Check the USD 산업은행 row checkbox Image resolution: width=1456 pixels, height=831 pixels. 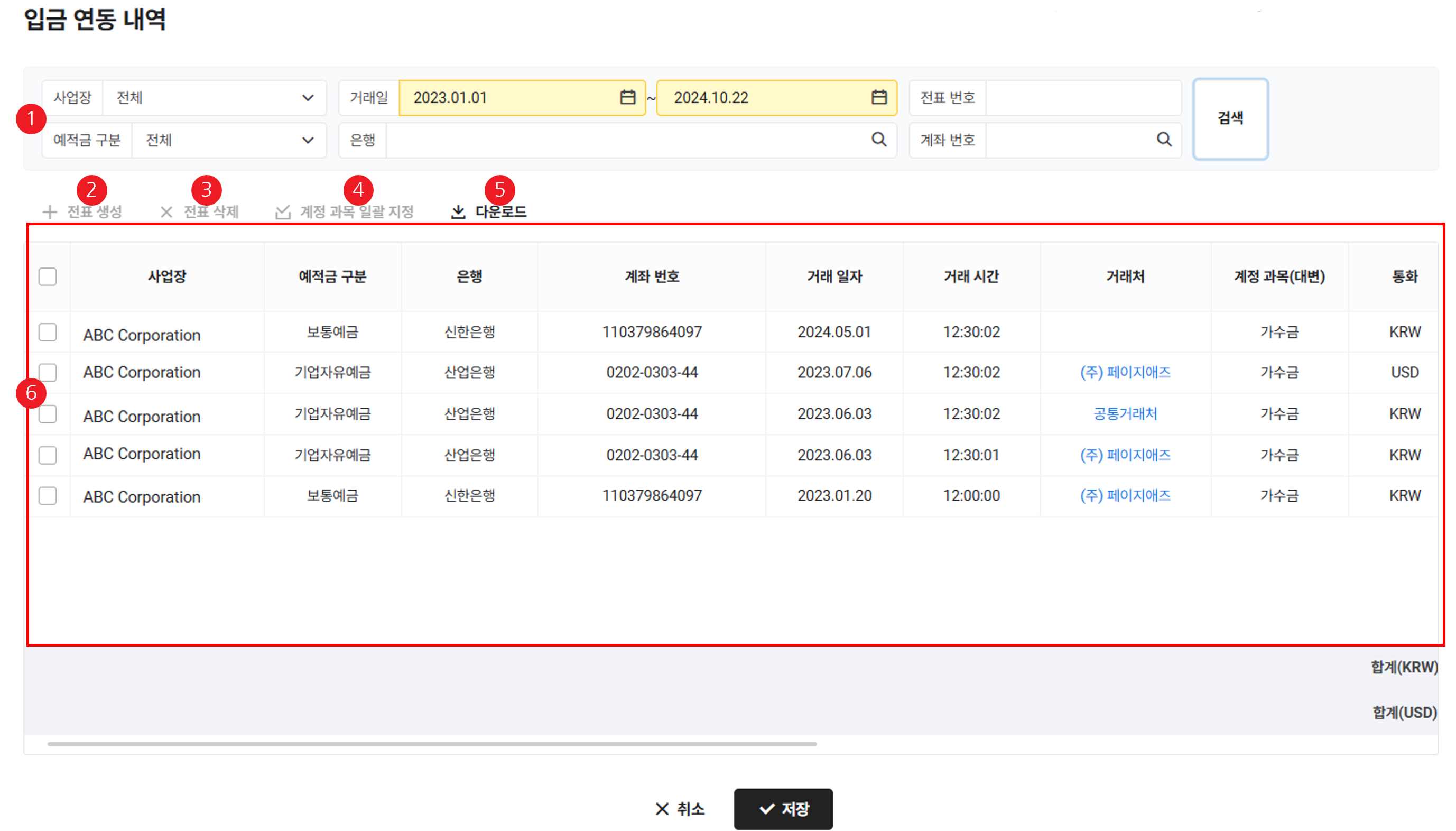tap(48, 373)
